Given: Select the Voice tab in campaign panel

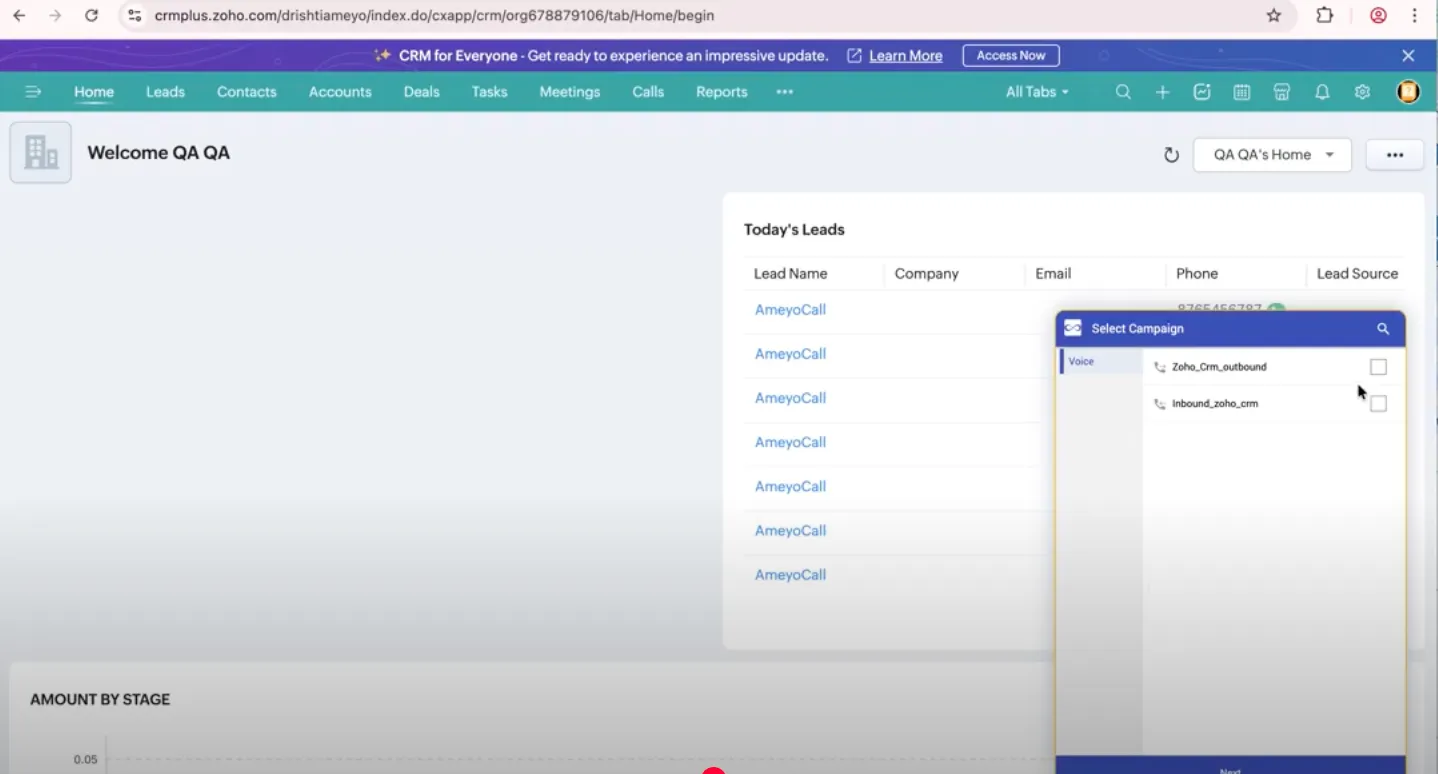Looking at the screenshot, I should pos(1100,361).
